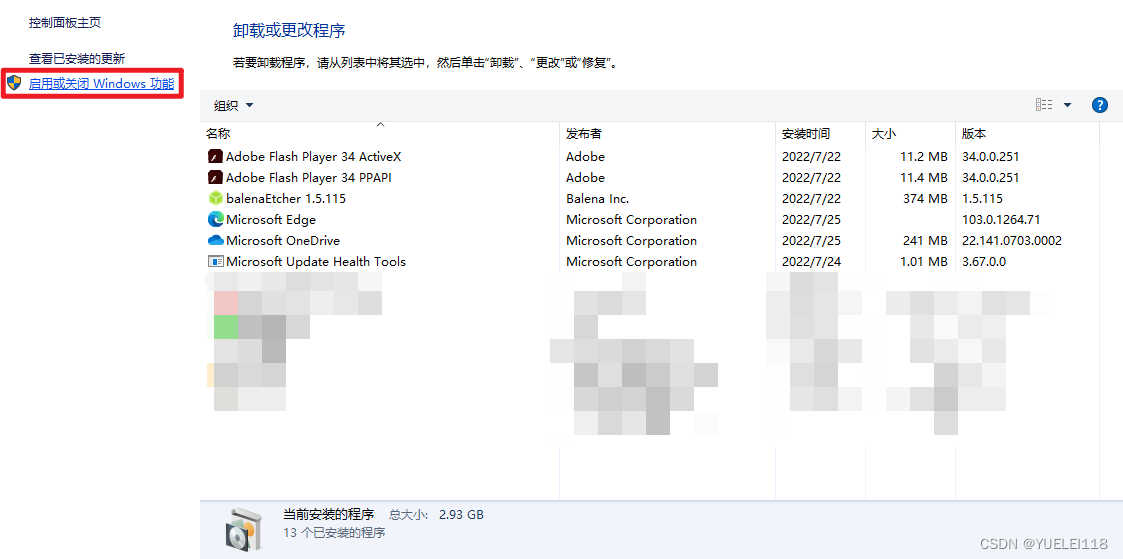Open help with the blue question mark
The image size is (1123, 559).
(1099, 105)
